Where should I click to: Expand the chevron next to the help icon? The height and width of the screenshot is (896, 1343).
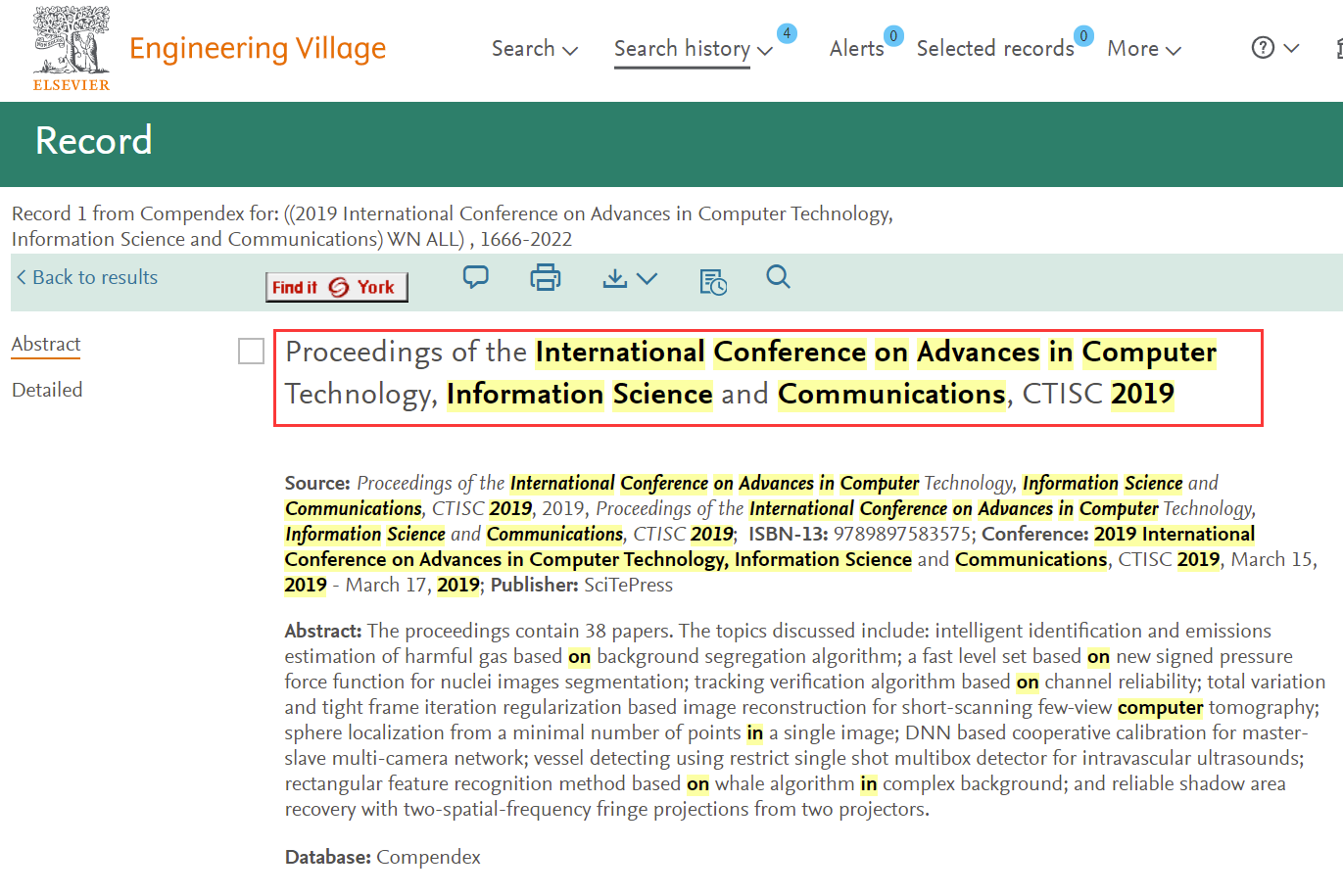pos(1291,48)
